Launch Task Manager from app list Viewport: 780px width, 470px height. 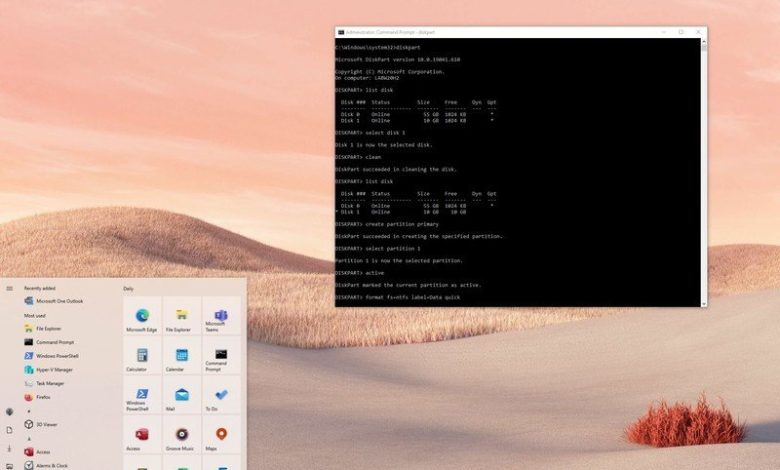44,383
